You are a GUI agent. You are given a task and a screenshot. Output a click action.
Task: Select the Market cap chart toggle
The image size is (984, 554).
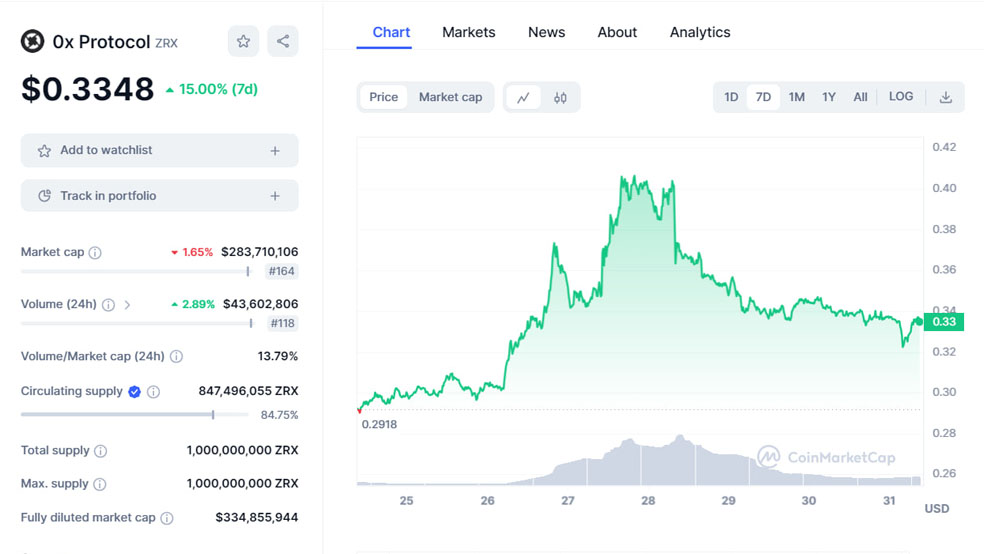click(x=451, y=97)
